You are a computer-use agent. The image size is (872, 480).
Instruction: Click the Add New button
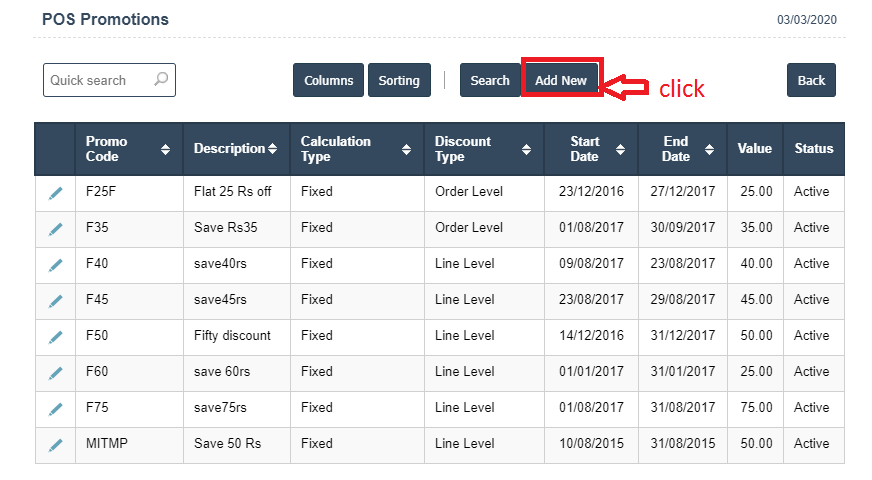[561, 81]
